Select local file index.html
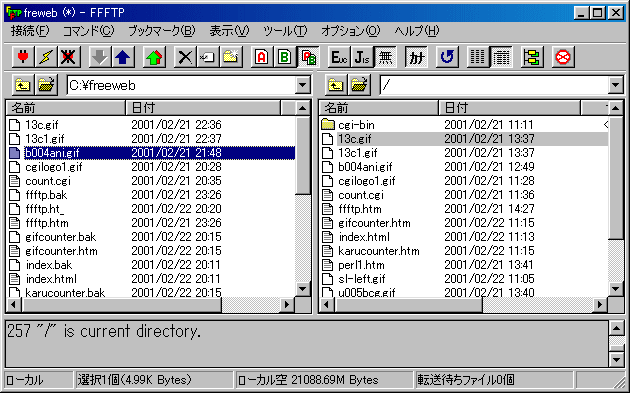Viewport: 630px width, 393px height. point(51,279)
